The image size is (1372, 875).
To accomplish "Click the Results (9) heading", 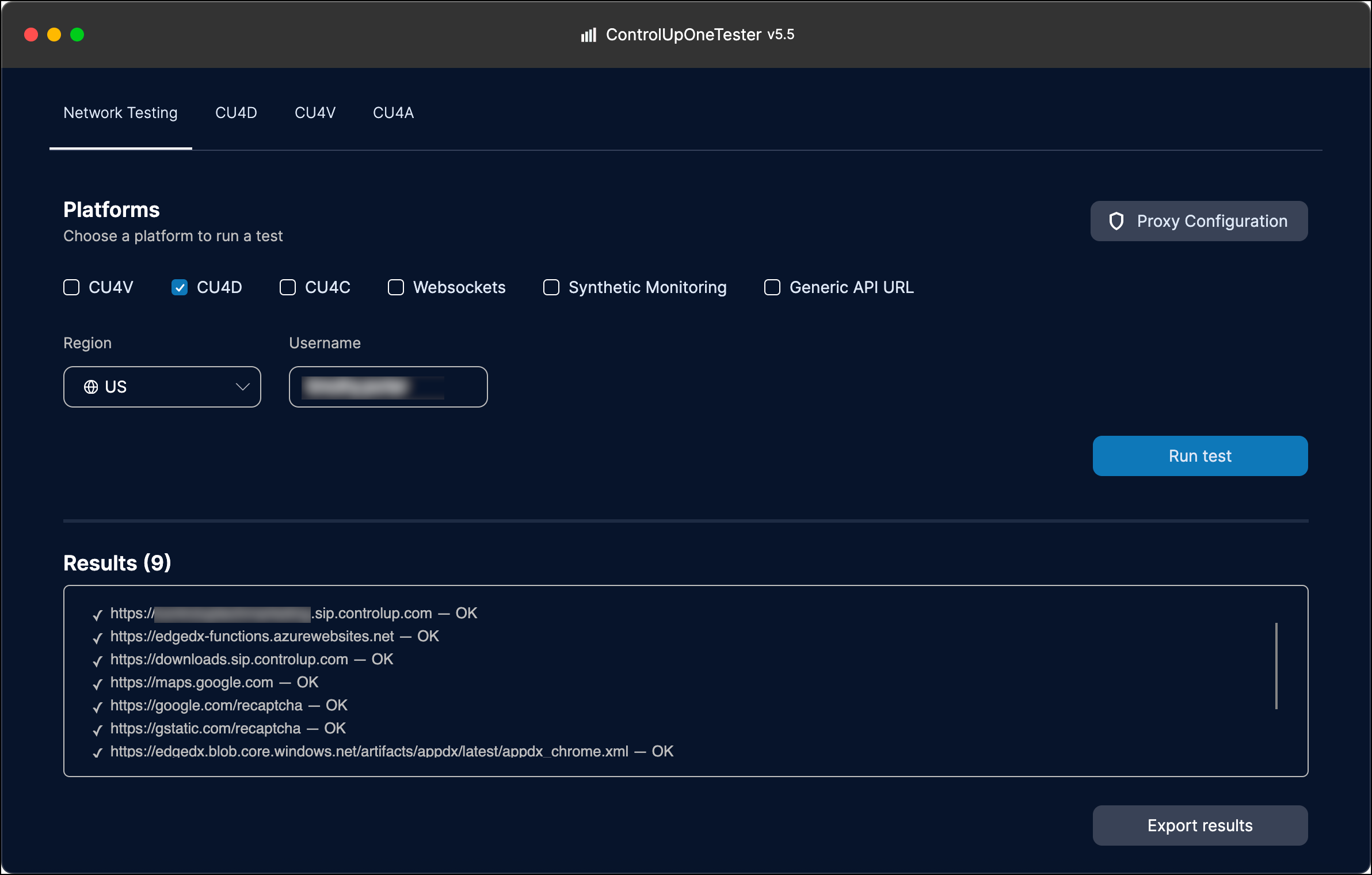I will 117,563.
